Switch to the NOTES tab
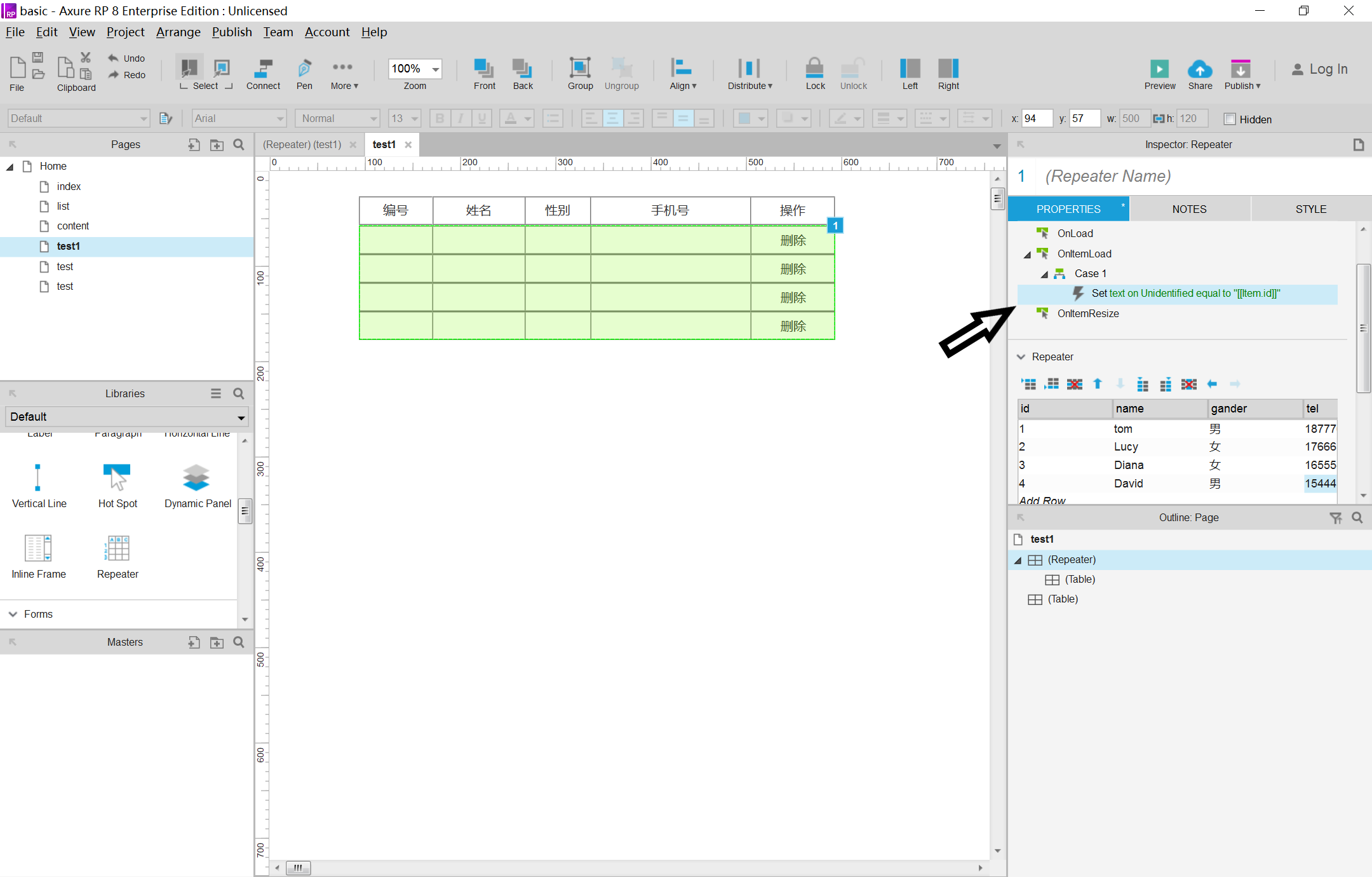1372x877 pixels. click(1189, 209)
